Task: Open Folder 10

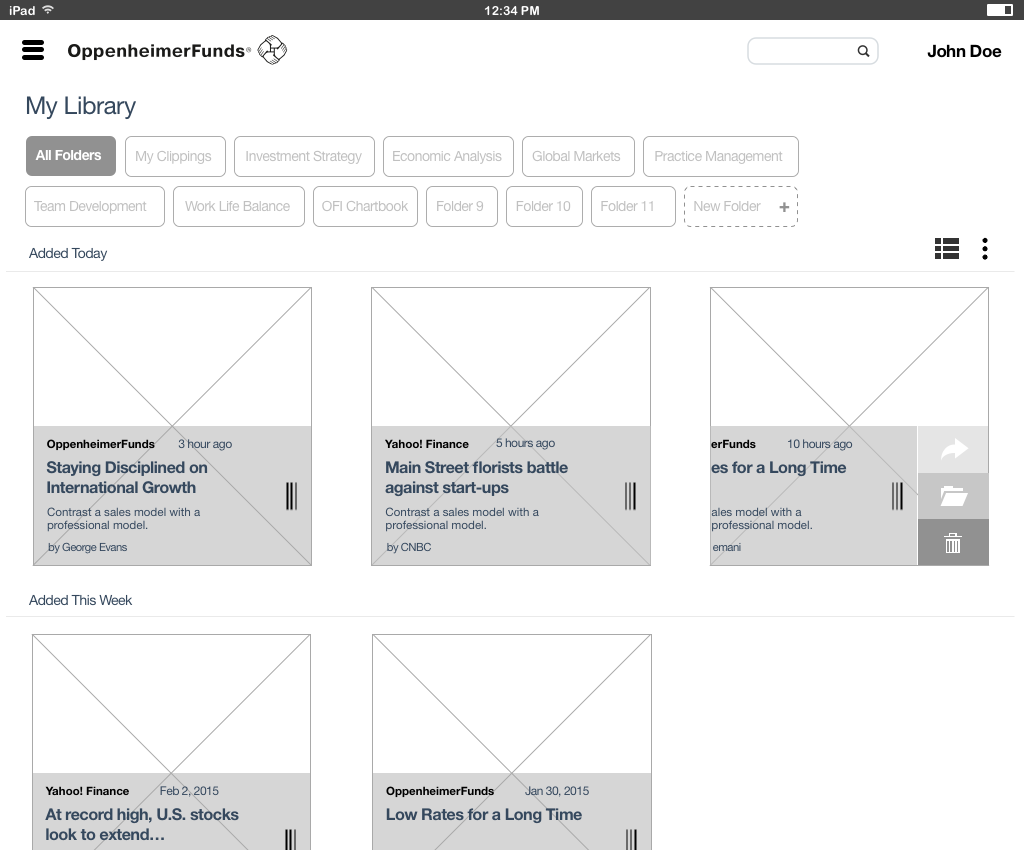Action: 544,206
